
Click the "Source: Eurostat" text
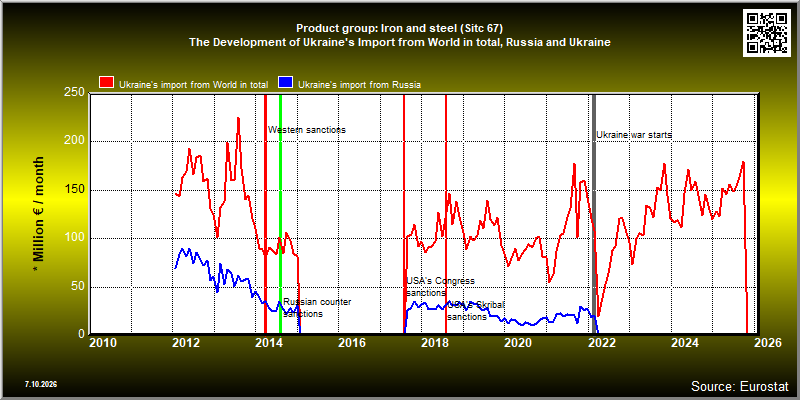click(x=740, y=386)
